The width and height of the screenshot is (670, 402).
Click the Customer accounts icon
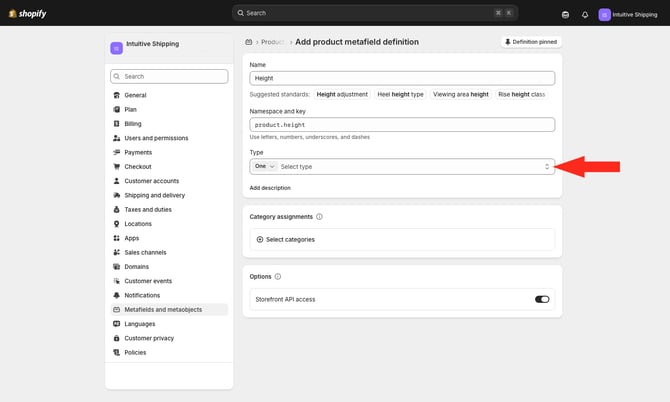(116, 181)
